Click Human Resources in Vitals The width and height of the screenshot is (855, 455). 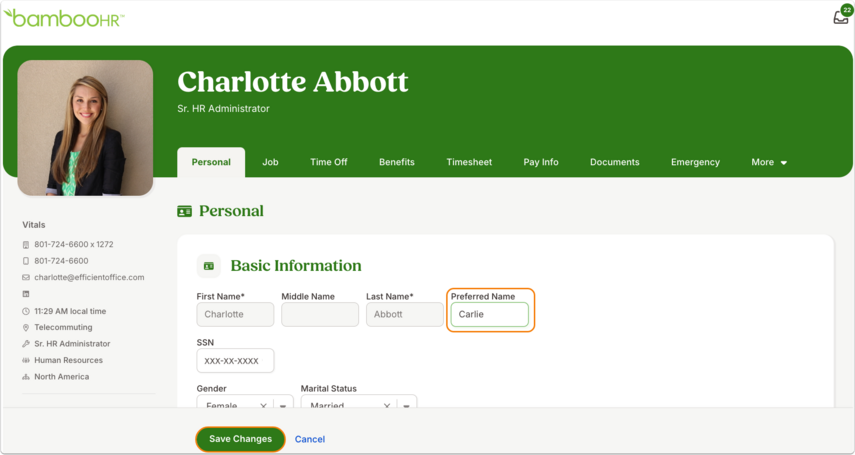click(x=69, y=360)
